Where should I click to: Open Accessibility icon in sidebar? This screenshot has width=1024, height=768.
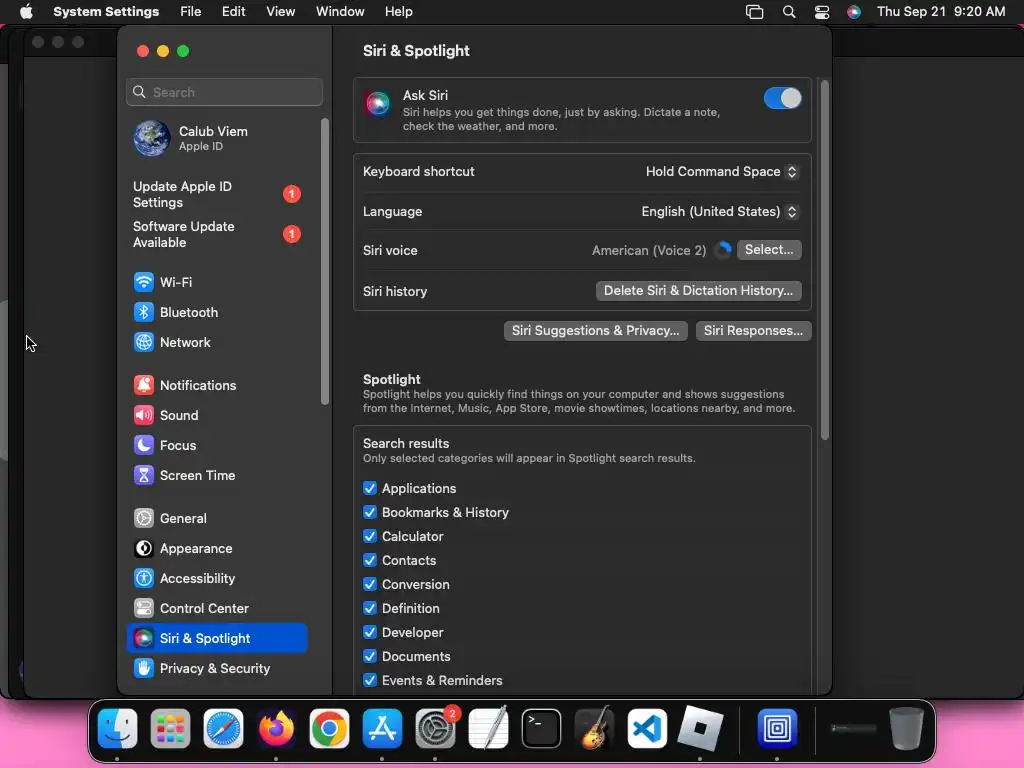[144, 579]
